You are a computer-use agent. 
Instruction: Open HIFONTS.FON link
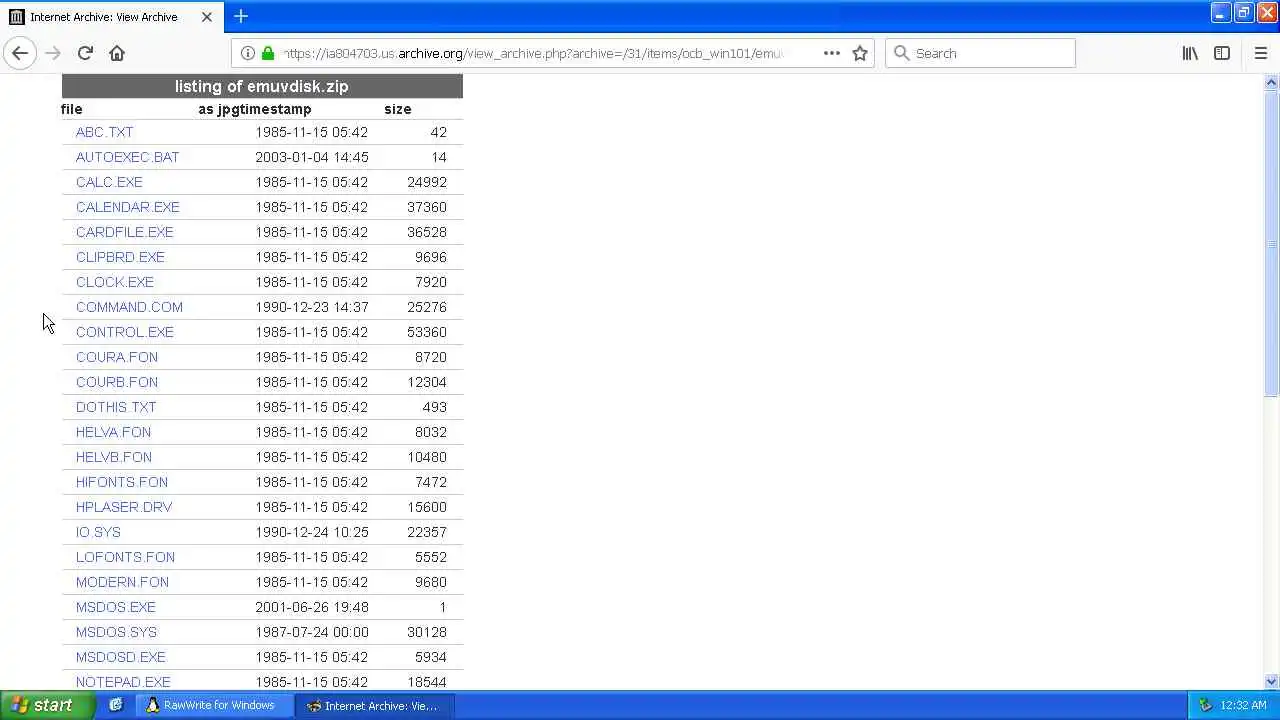pyautogui.click(x=121, y=482)
